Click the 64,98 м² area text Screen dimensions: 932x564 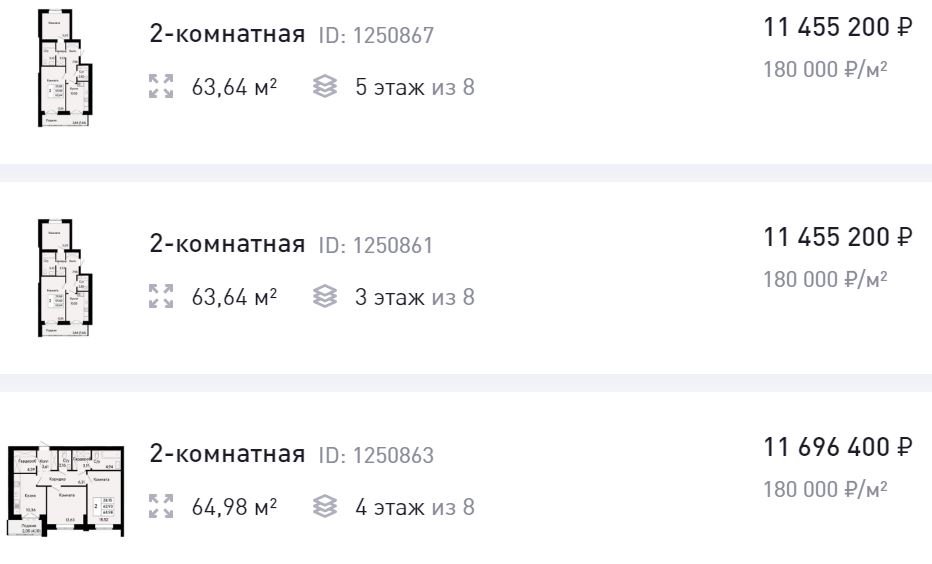234,506
